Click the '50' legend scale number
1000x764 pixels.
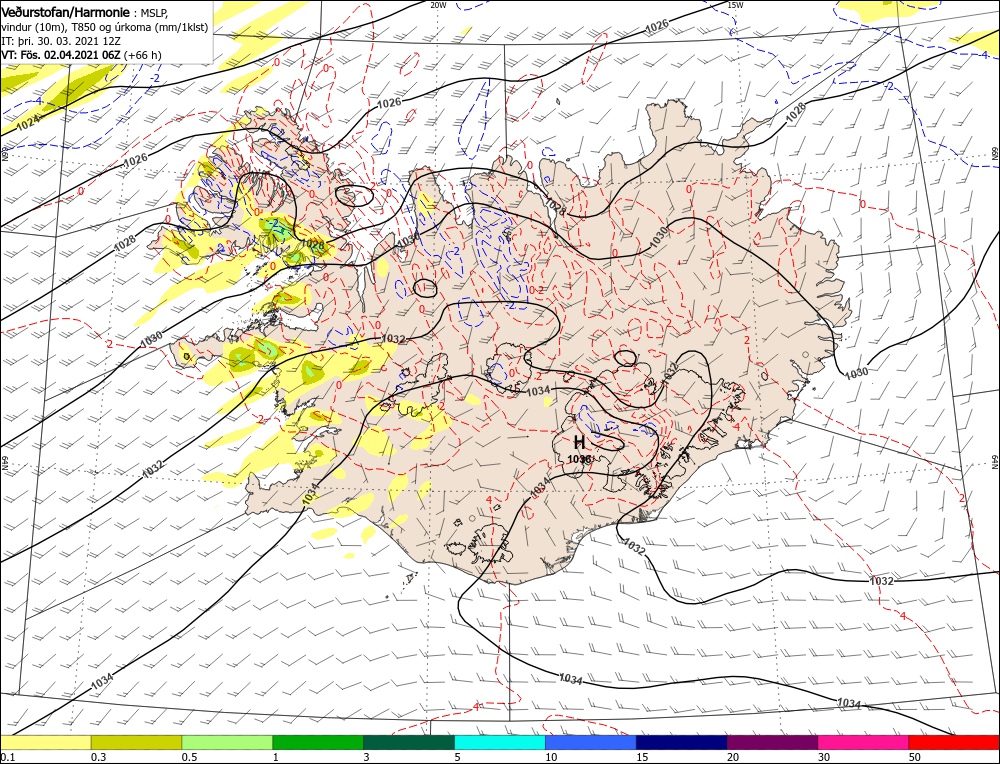click(x=915, y=756)
